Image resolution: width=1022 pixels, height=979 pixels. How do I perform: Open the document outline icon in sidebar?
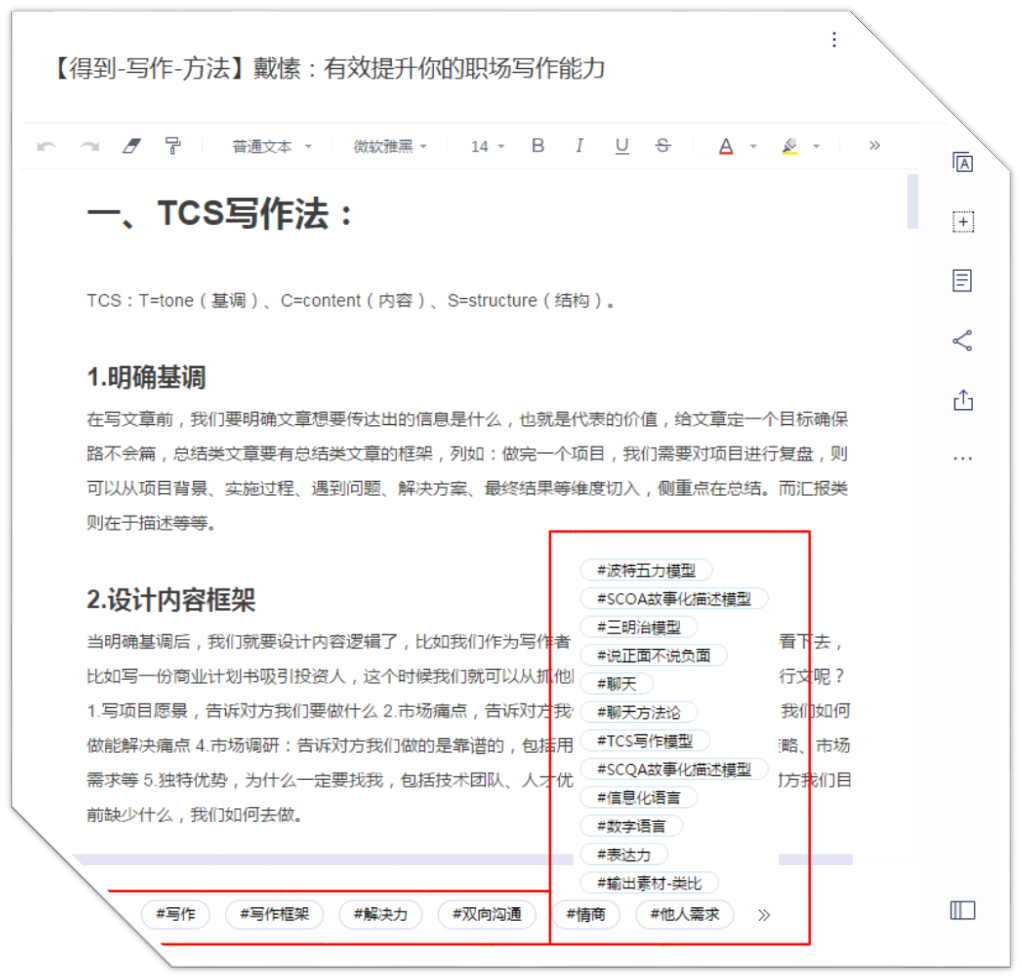(x=962, y=281)
